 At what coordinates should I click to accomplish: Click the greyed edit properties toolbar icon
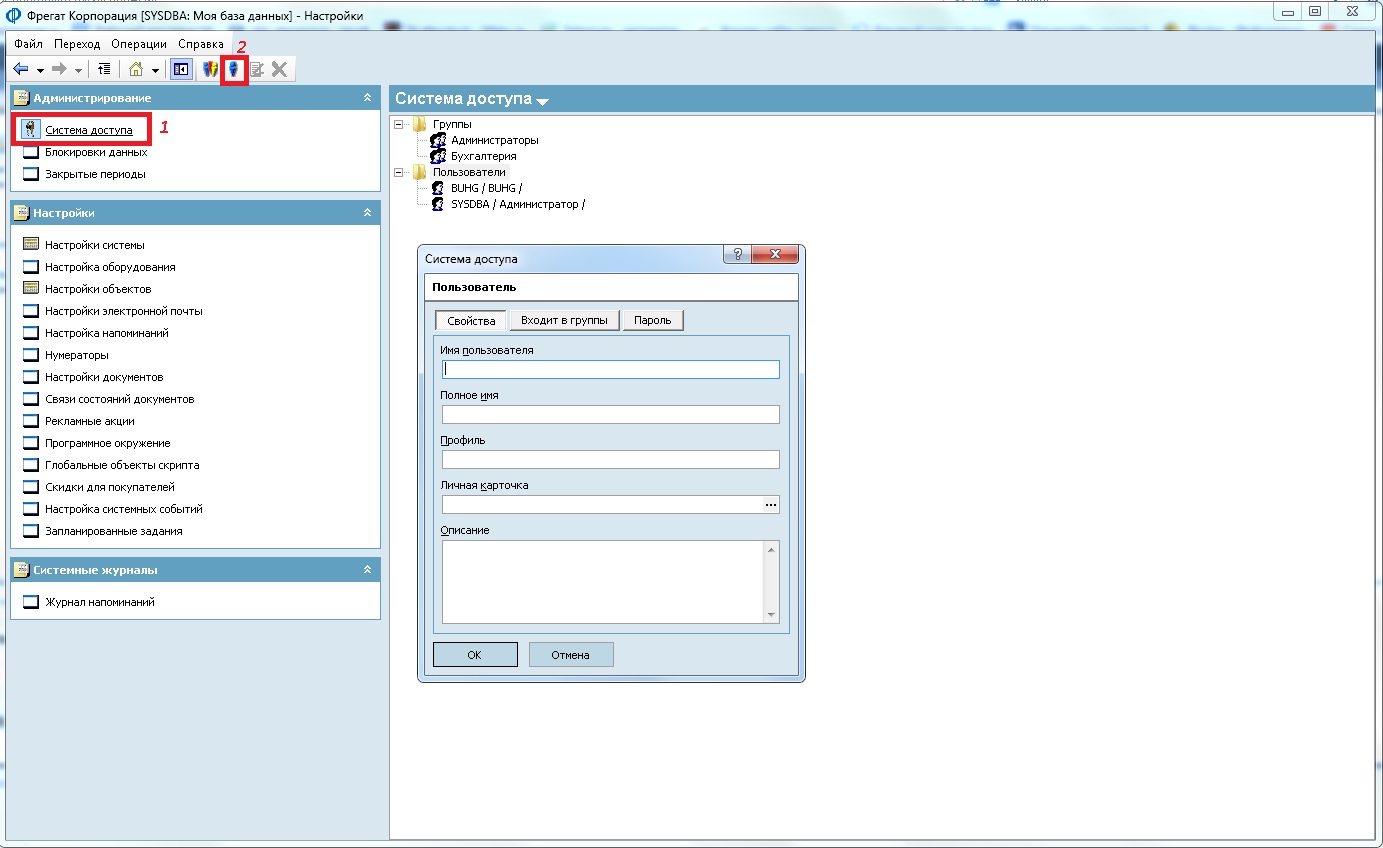tap(257, 69)
